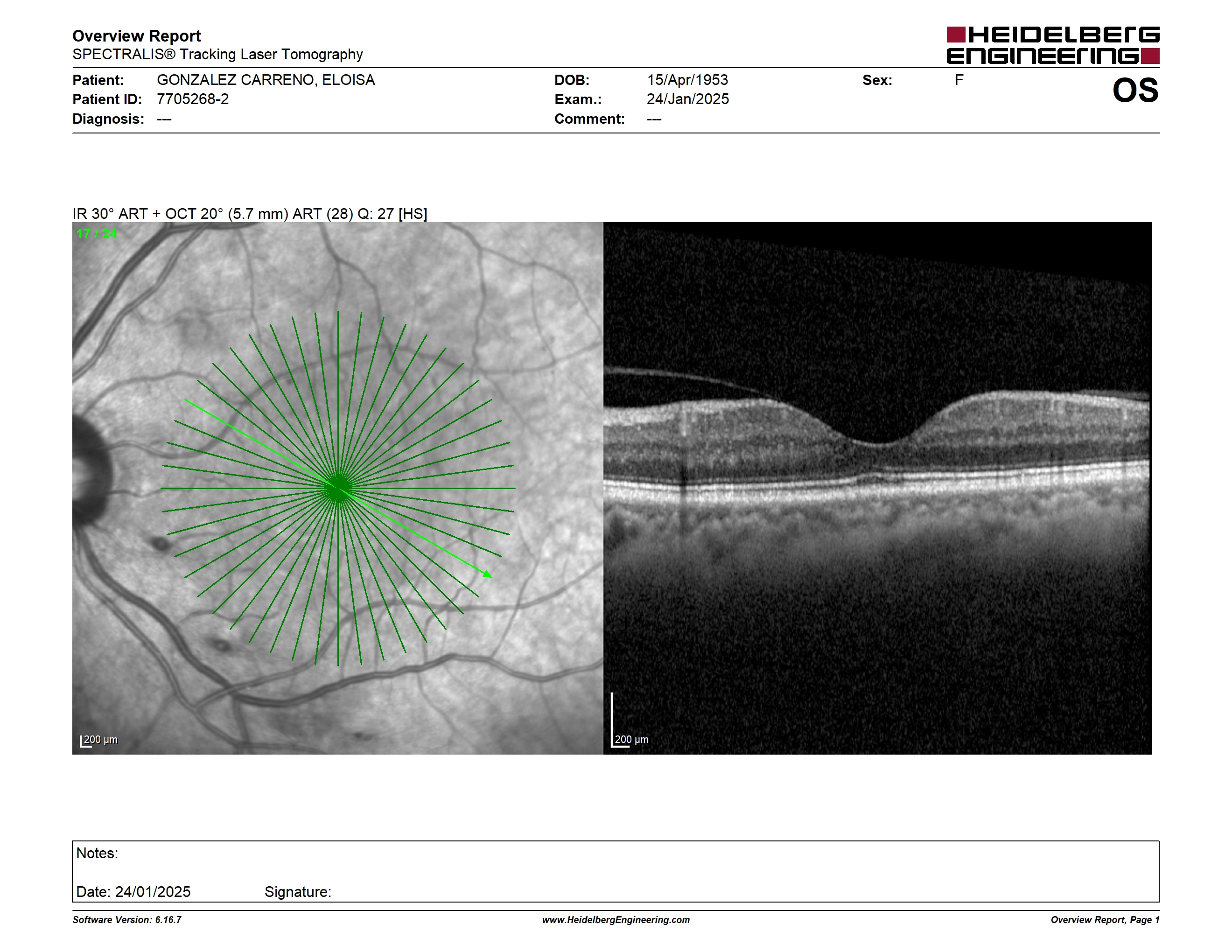Select the Sex value F
This screenshot has width=1232, height=952.
click(959, 80)
